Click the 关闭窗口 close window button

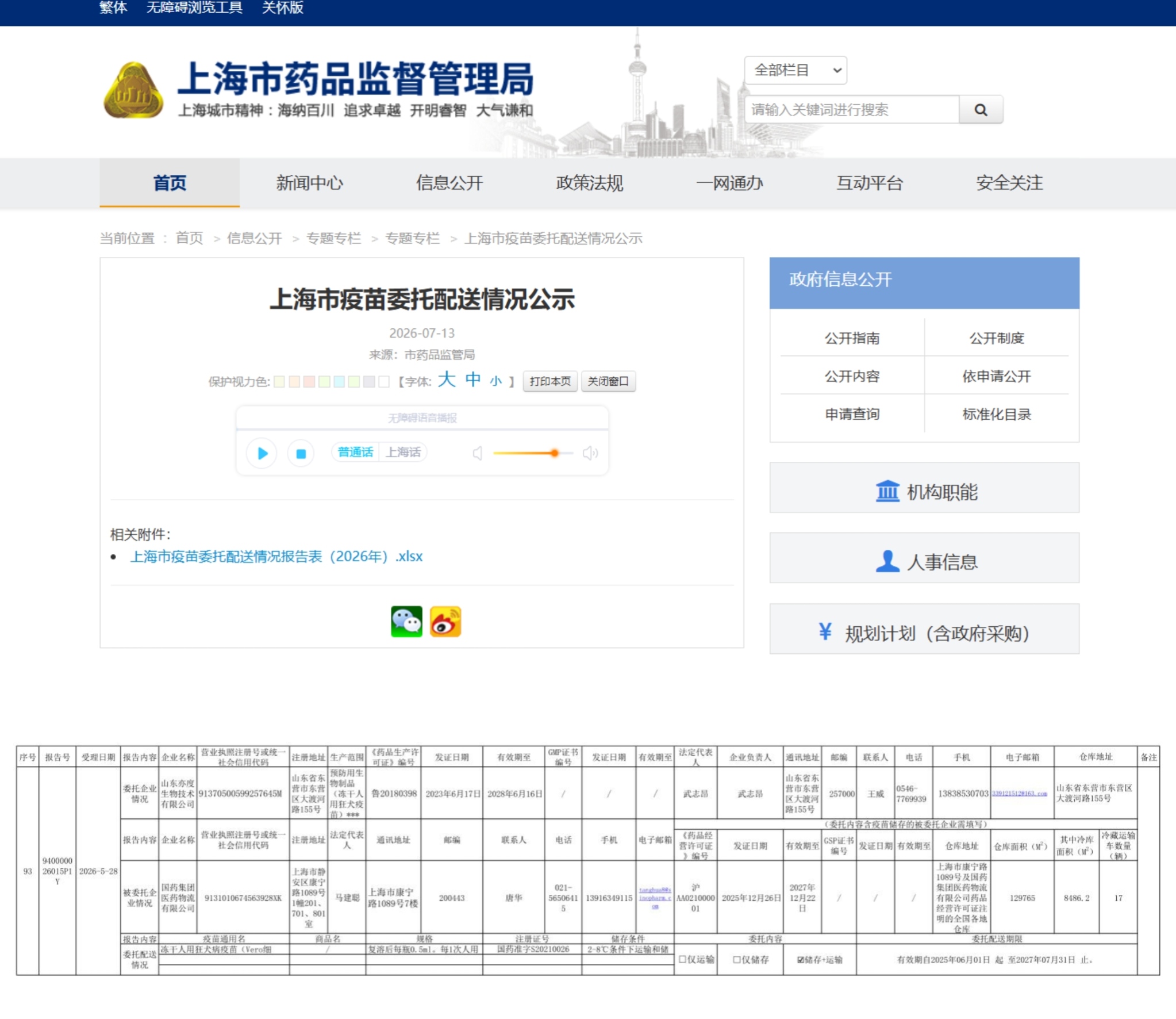(x=608, y=381)
